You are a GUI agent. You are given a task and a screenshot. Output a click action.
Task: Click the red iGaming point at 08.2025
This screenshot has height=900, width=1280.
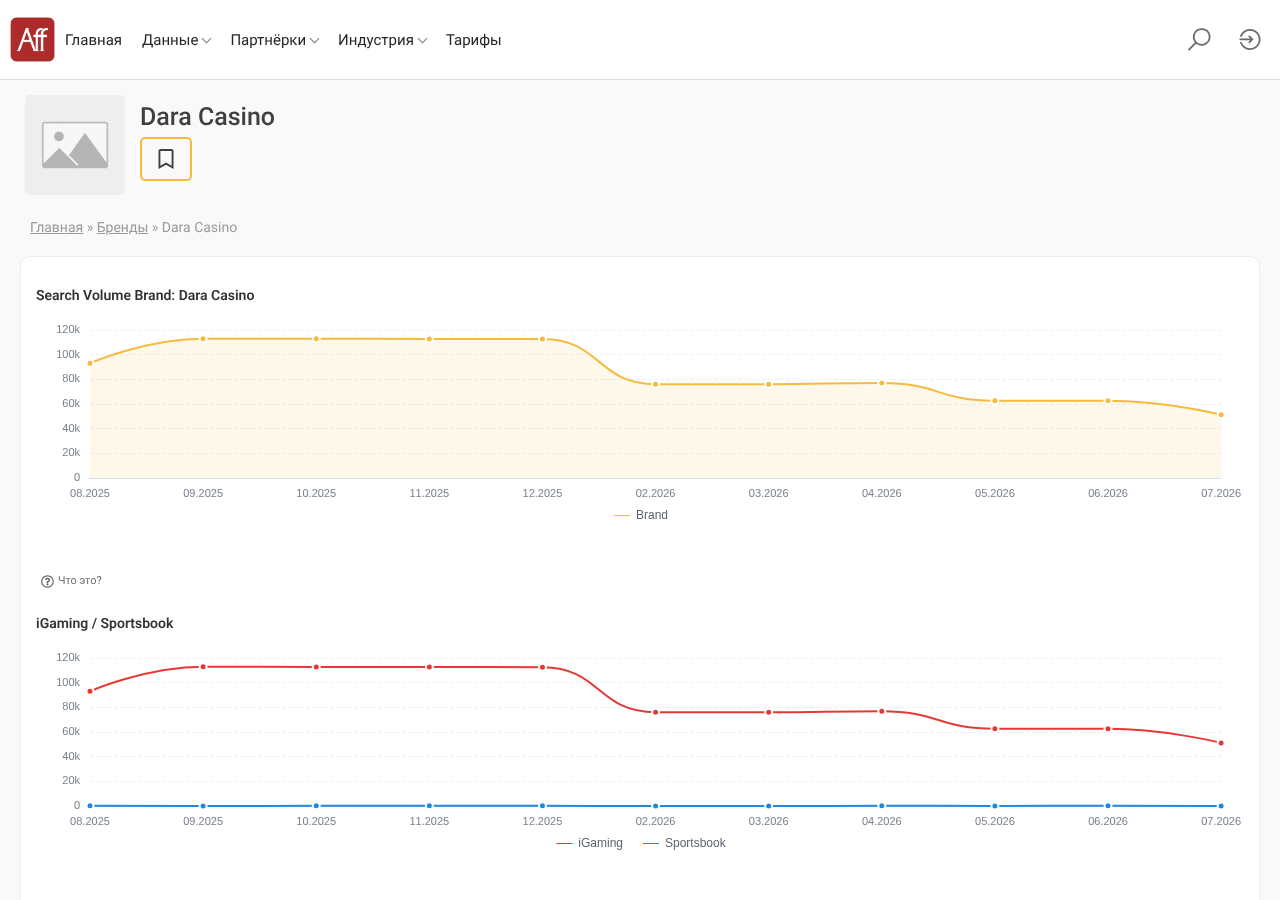pos(90,691)
